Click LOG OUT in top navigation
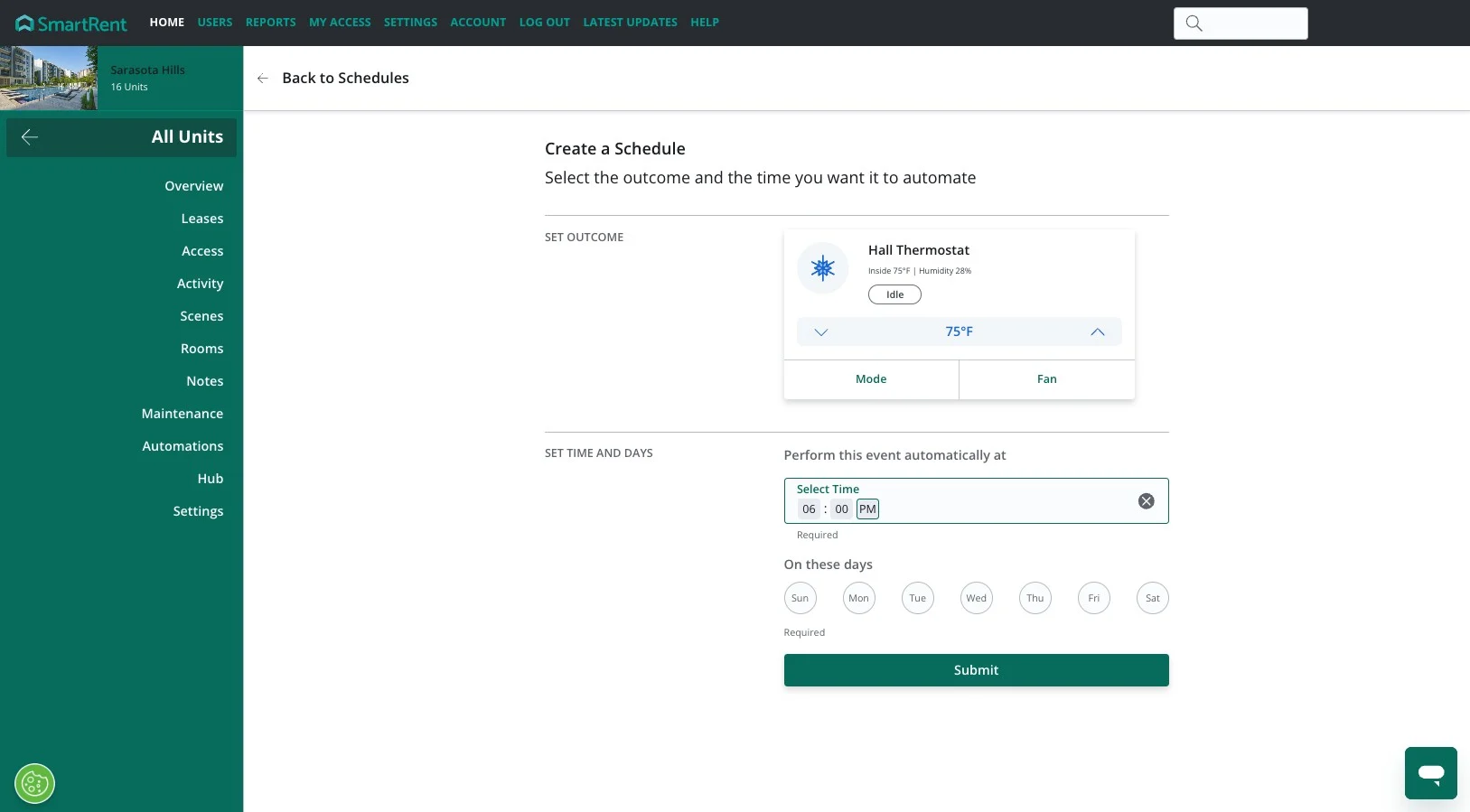The image size is (1470, 812). click(545, 23)
